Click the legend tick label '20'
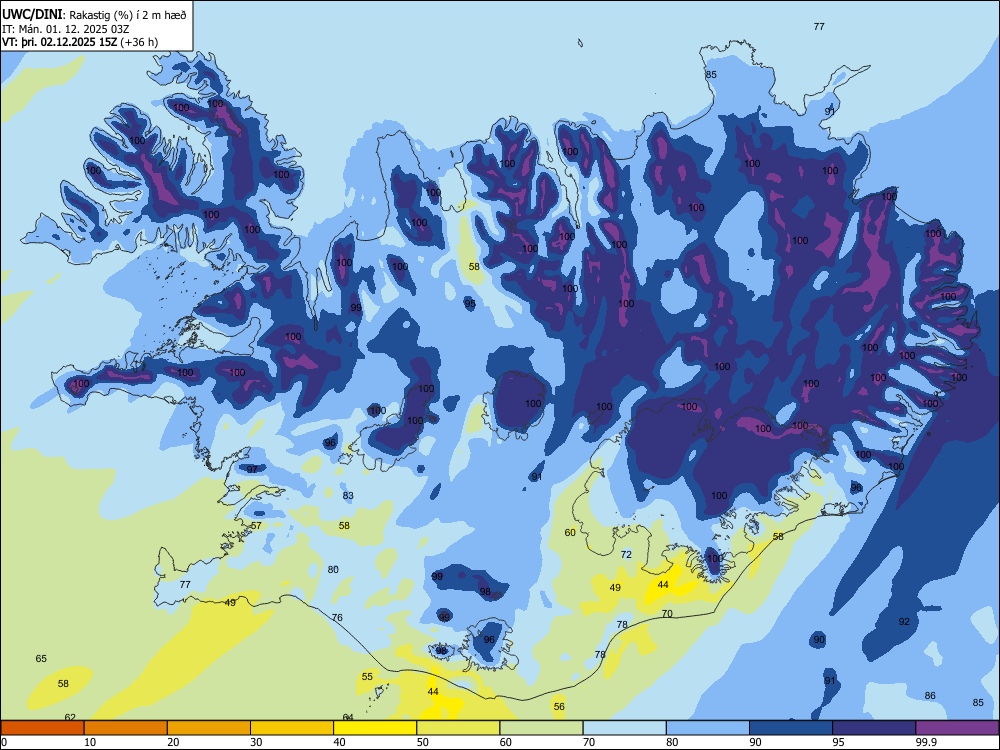The height and width of the screenshot is (750, 1000). point(173,742)
